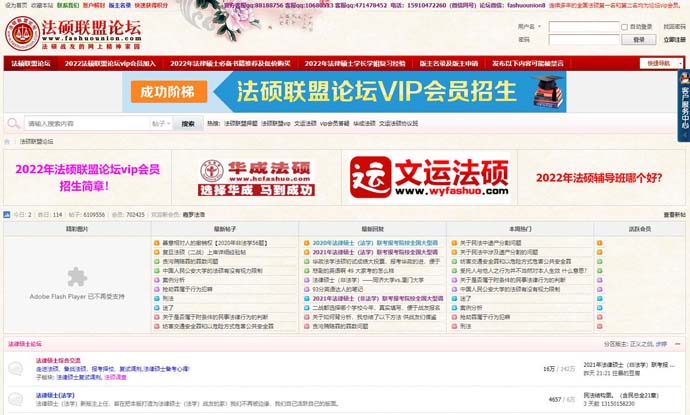Open the 2022年法律硕士必备书籍推荐及低价购买 nav item
Image resolution: width=690 pixels, height=415 pixels.
tap(230, 63)
